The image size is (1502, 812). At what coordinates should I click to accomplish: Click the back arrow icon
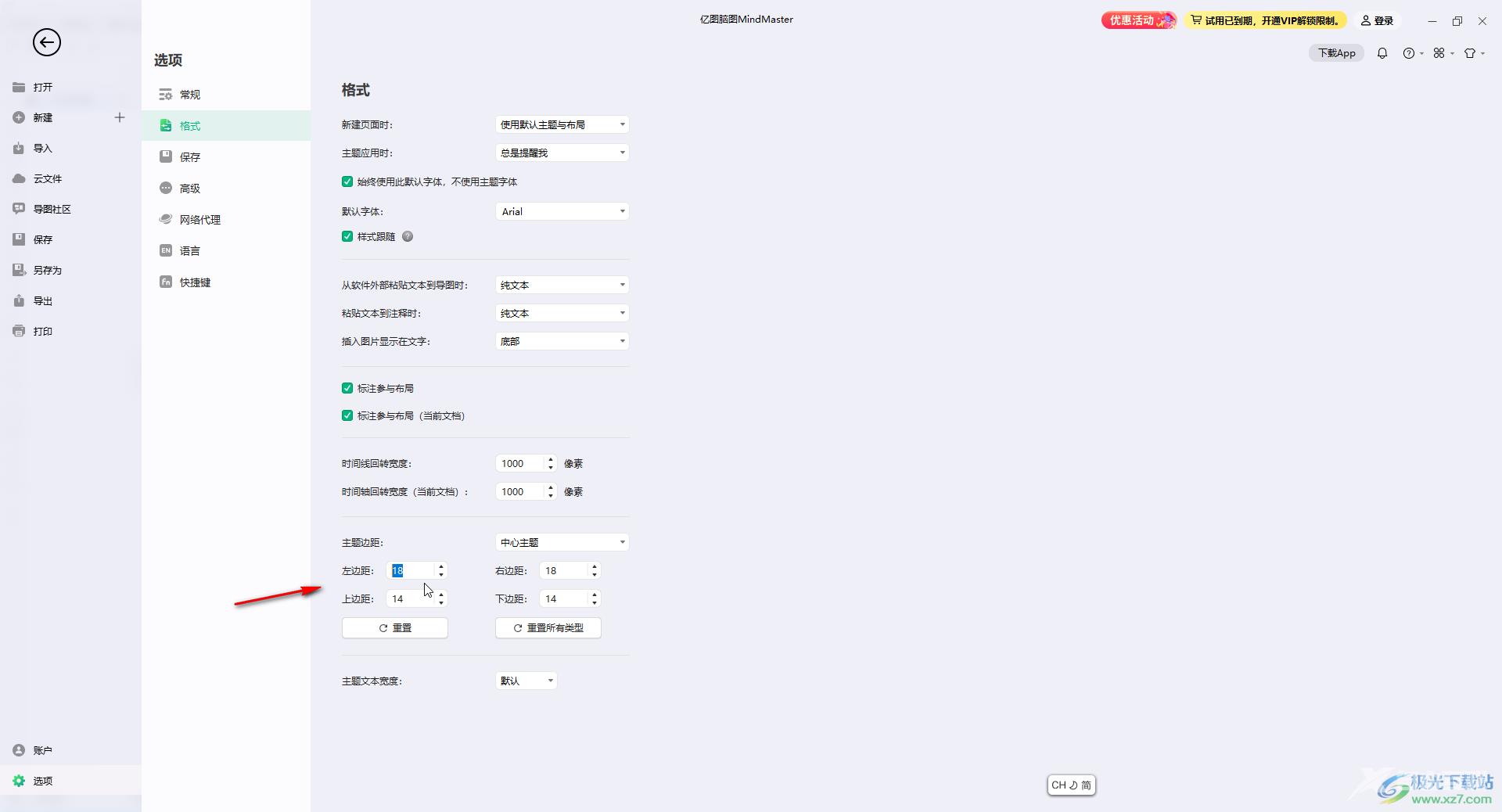pos(47,42)
